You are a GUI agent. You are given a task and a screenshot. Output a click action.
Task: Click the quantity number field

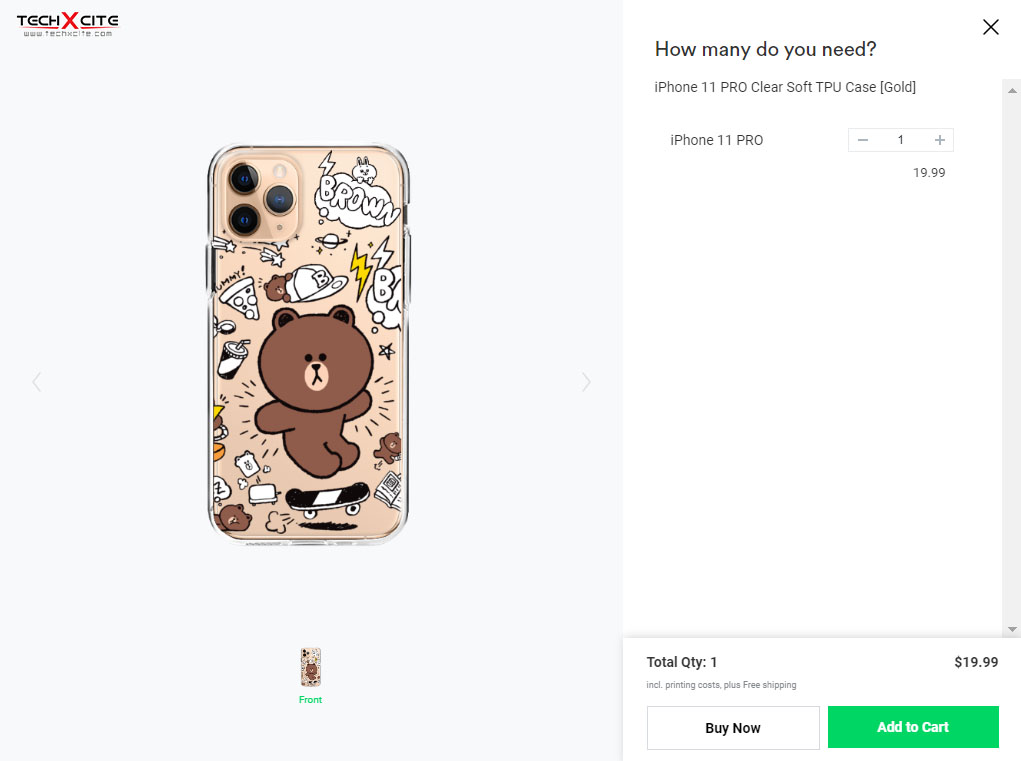[901, 140]
